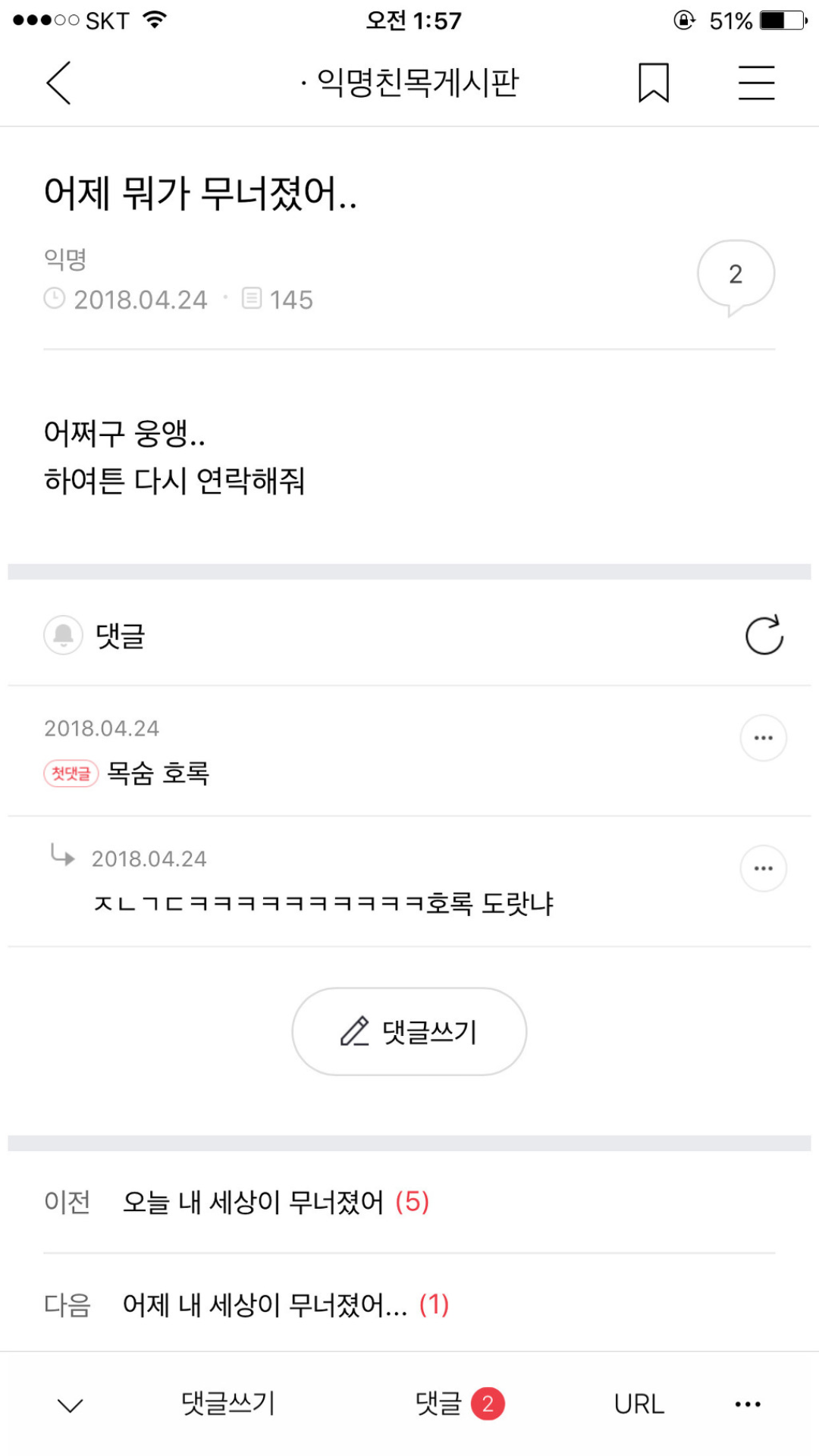Toggle comment notification bell
Viewport: 819px width, 1456px height.
pos(63,635)
